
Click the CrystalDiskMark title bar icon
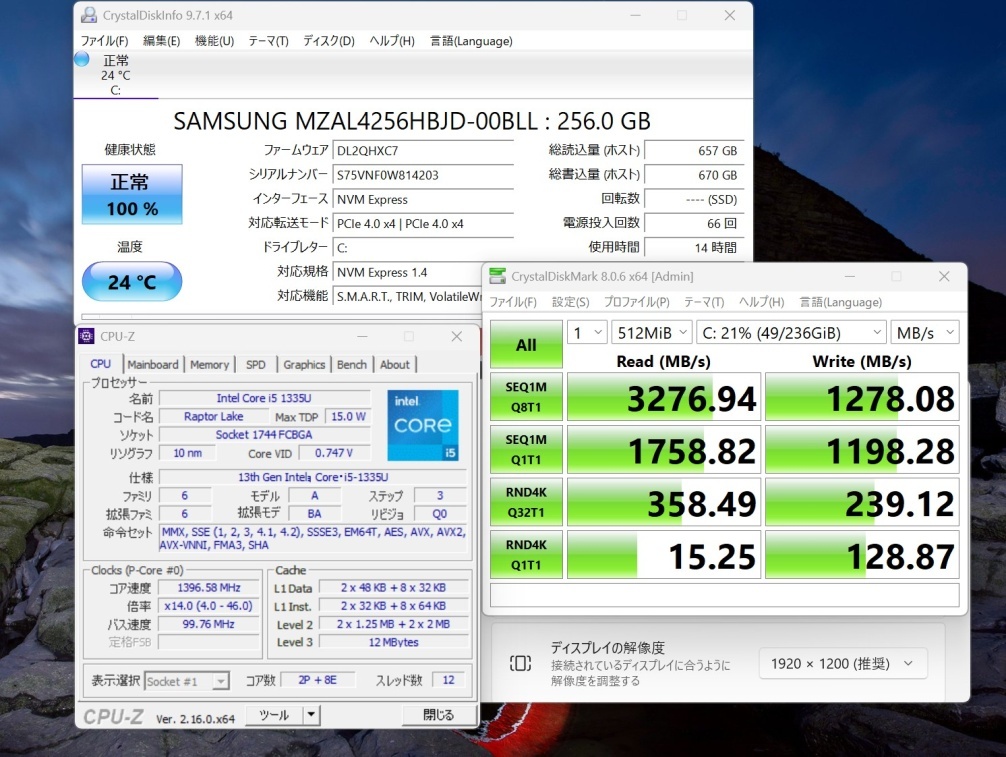(497, 276)
